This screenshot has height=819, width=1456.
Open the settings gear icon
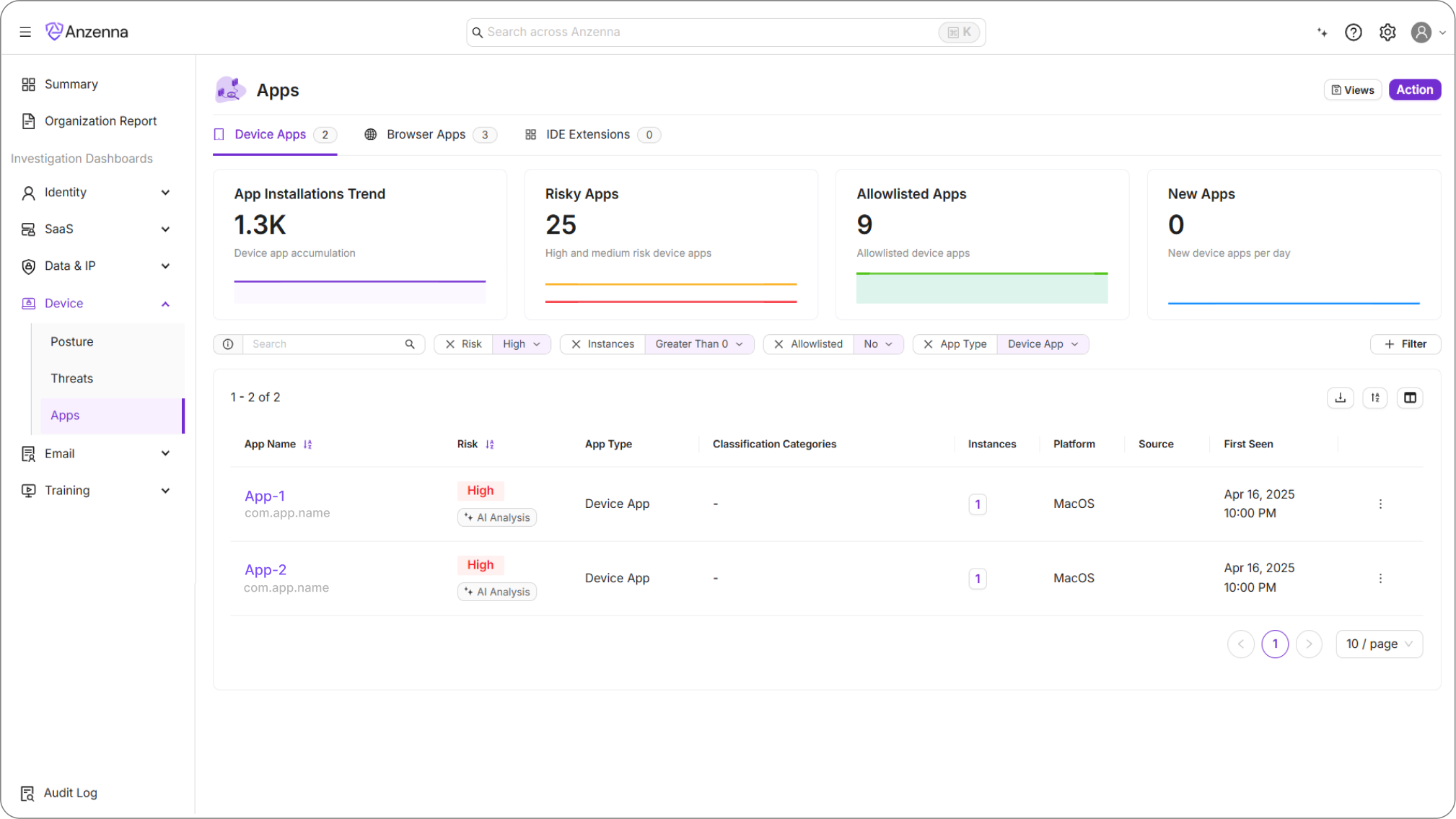tap(1387, 32)
